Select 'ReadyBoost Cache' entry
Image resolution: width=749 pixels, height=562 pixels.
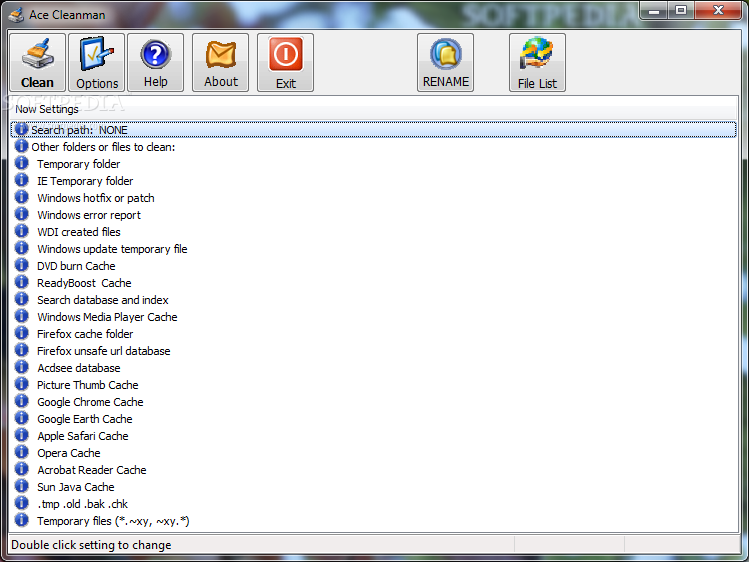point(84,283)
